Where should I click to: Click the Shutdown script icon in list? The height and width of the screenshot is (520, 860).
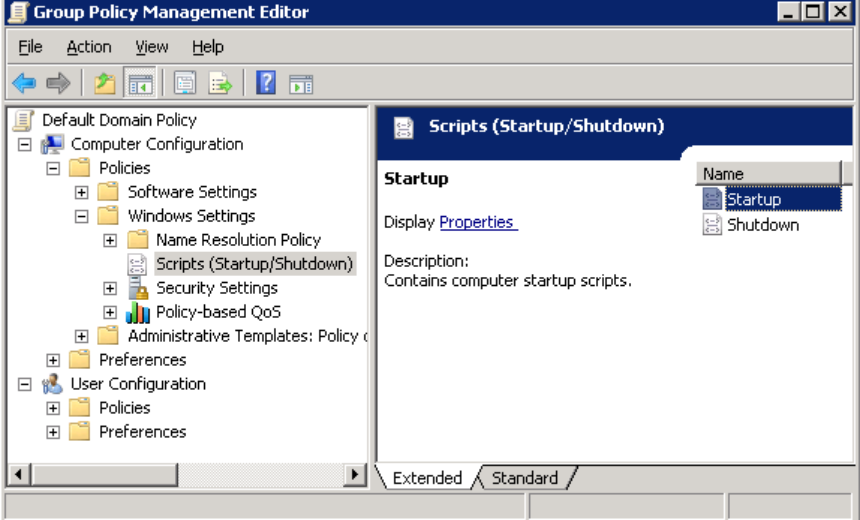pyautogui.click(x=712, y=225)
